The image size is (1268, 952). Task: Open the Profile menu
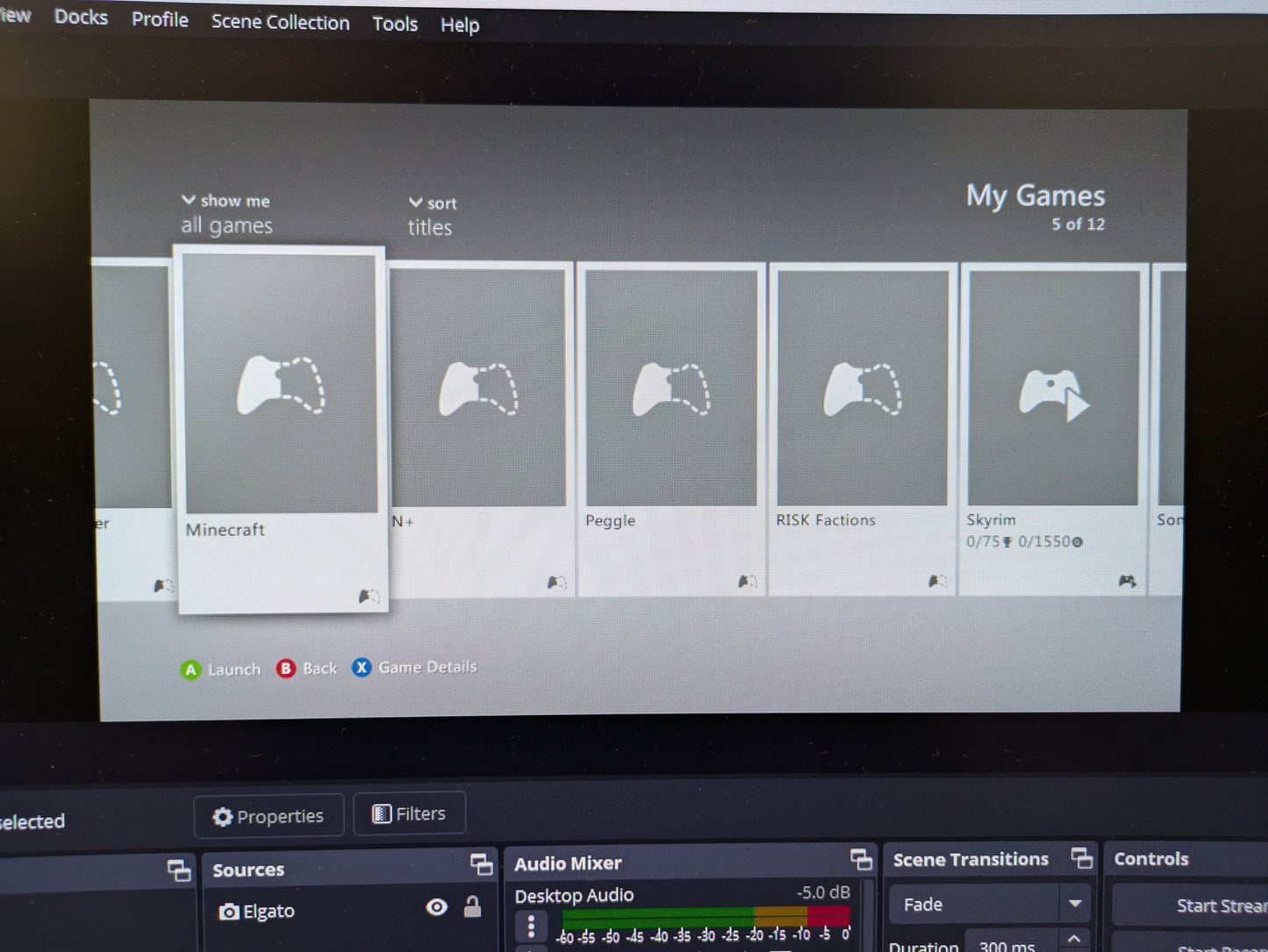pyautogui.click(x=160, y=19)
